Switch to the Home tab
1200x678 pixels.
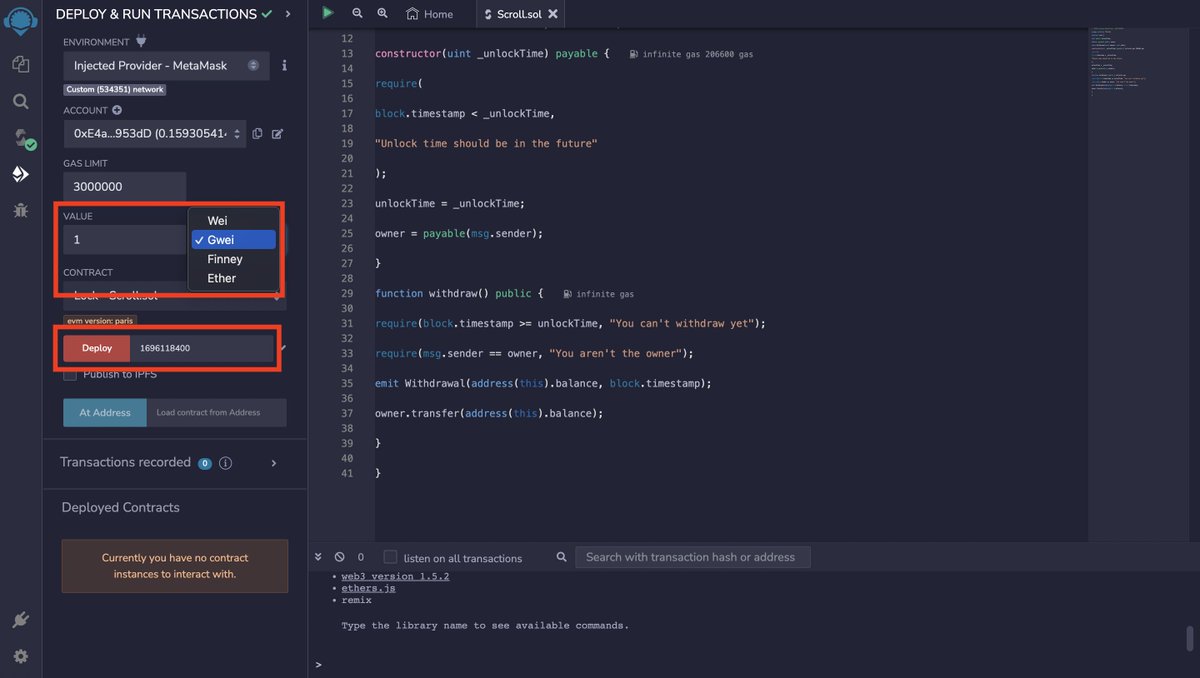430,14
